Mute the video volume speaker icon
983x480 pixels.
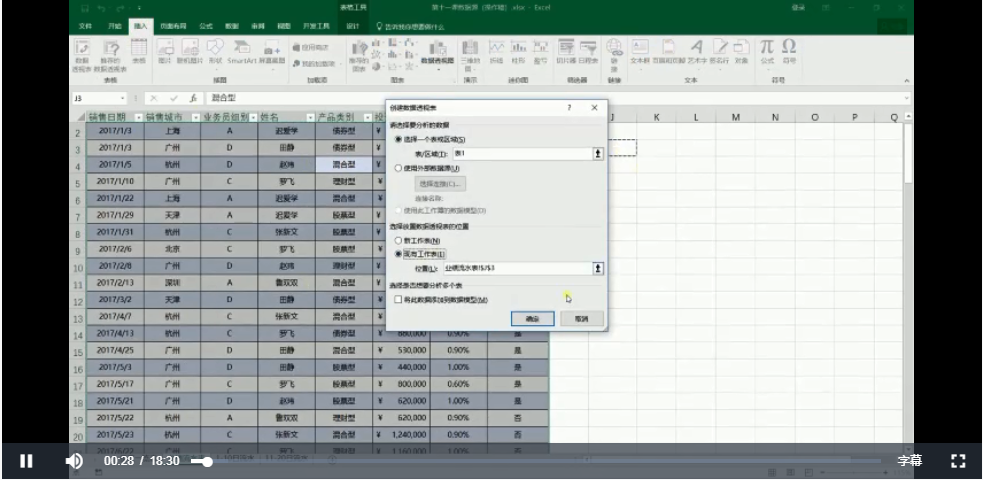74,461
